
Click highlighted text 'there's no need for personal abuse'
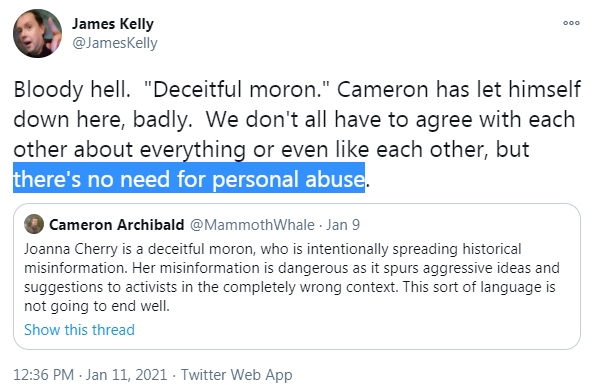point(189,179)
